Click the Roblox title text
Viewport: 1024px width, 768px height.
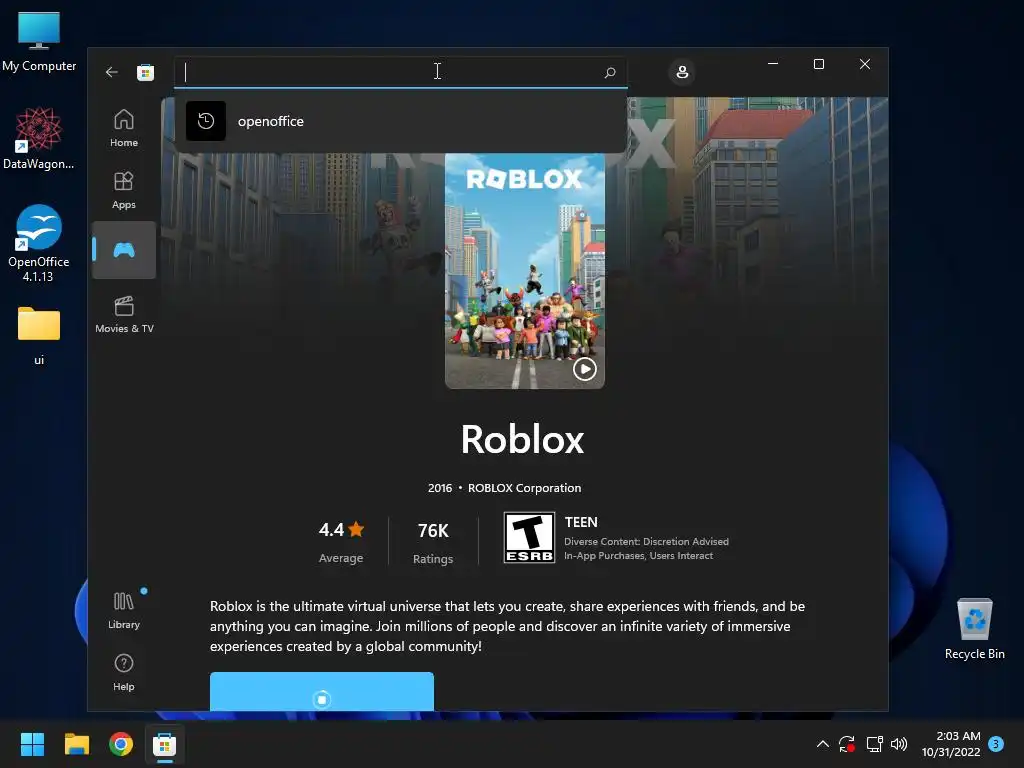(522, 439)
